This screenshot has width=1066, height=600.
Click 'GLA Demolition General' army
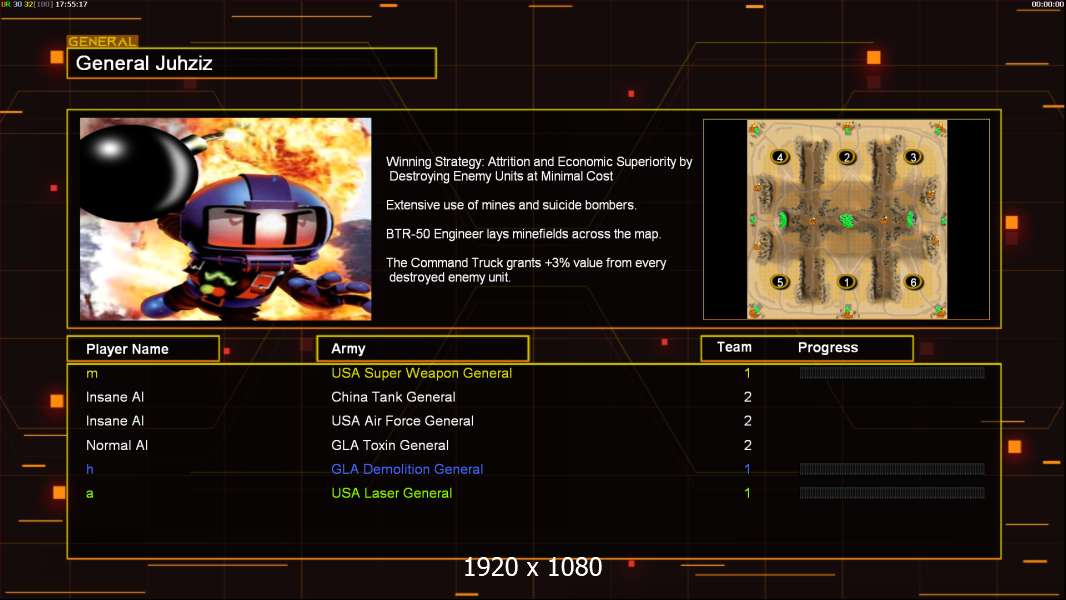(407, 469)
